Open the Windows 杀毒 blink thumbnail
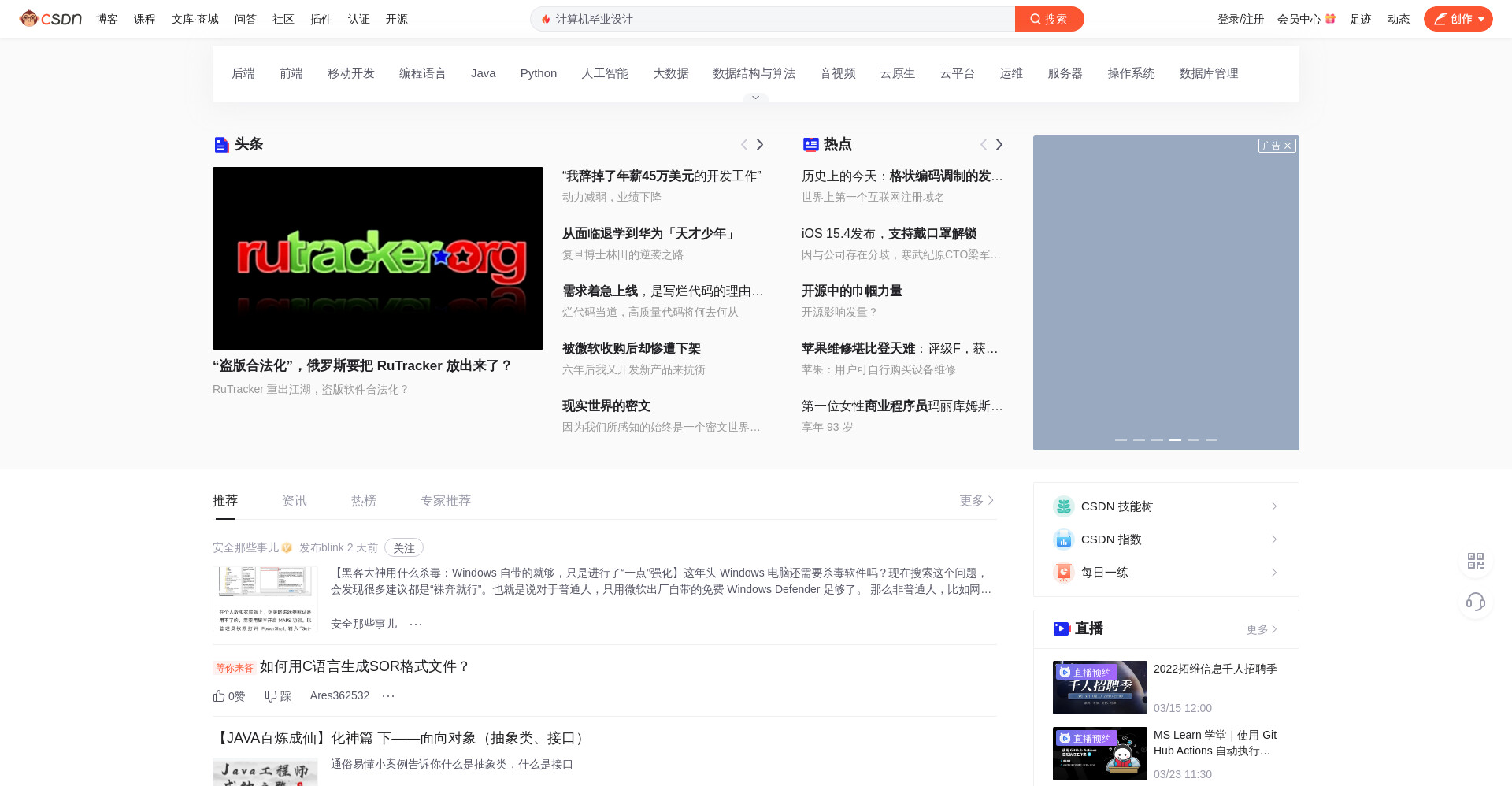 265,599
